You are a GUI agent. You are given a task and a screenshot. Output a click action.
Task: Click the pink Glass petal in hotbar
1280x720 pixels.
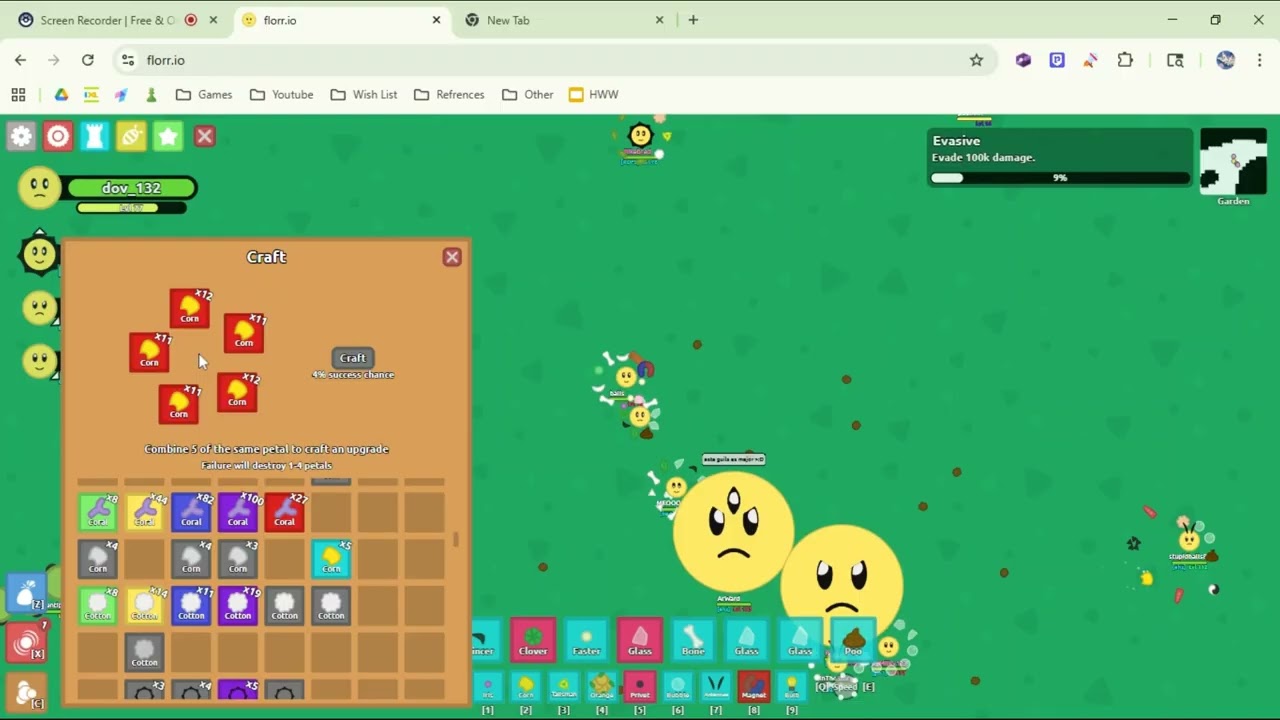point(640,640)
